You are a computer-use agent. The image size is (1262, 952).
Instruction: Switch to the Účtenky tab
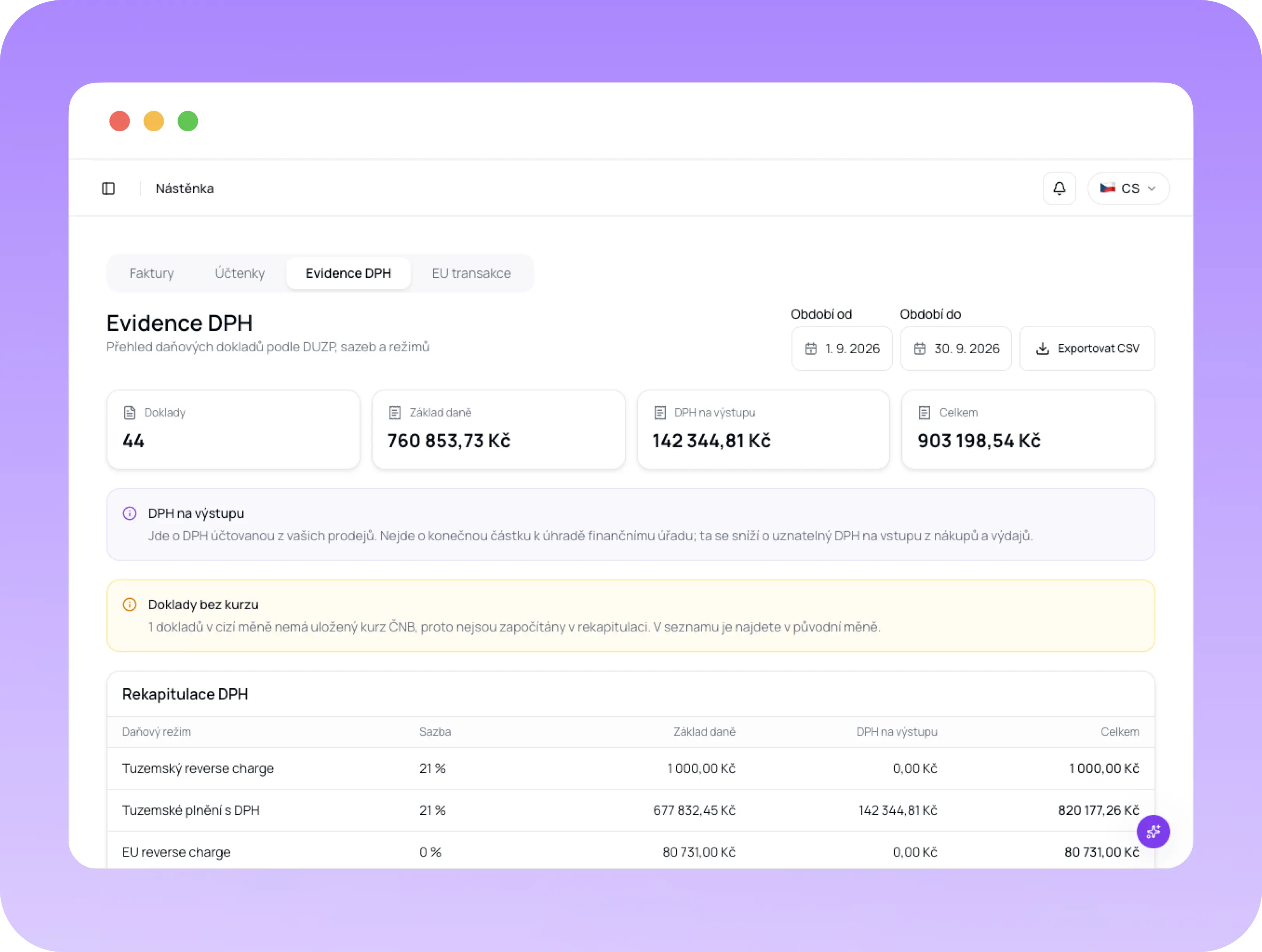coord(240,273)
